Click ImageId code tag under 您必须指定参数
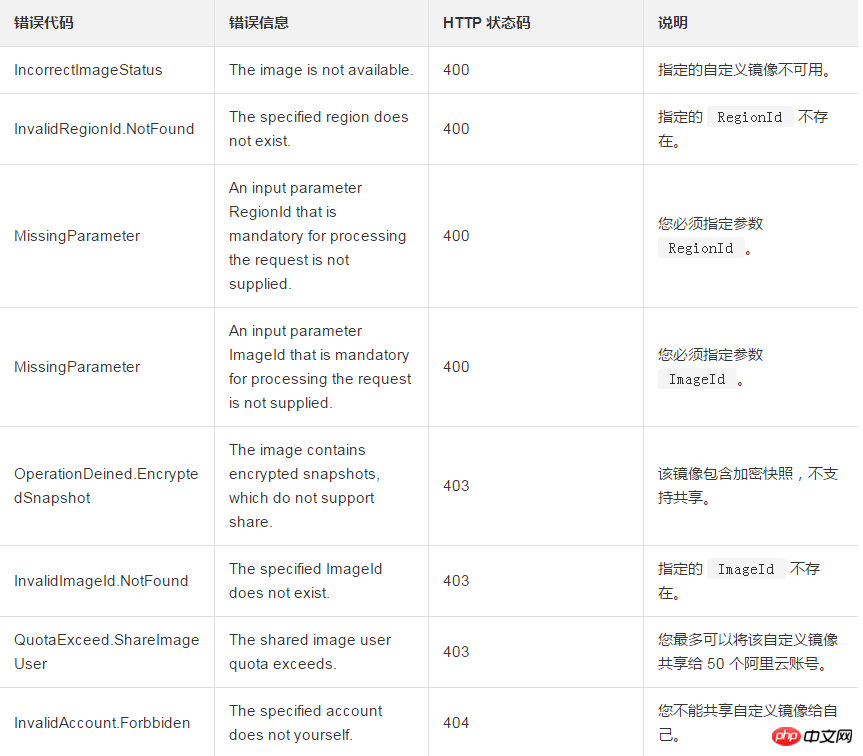The image size is (863, 756). 697,379
